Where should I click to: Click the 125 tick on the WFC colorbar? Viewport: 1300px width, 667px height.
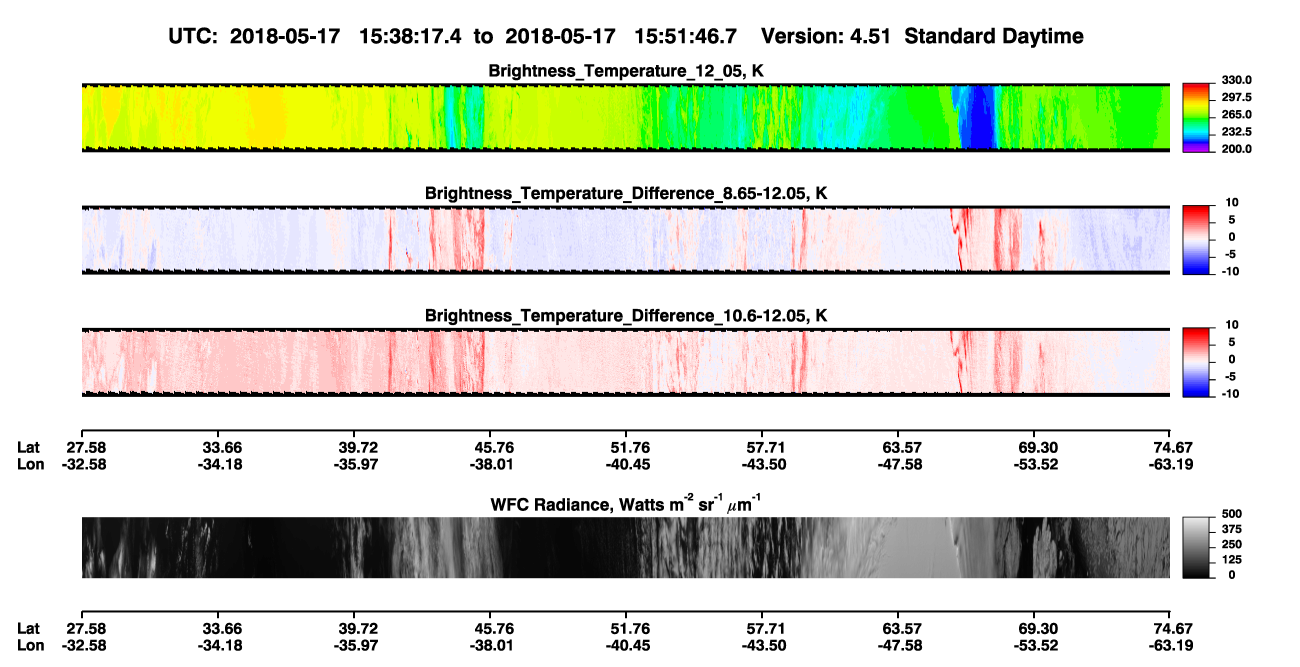coord(1231,559)
